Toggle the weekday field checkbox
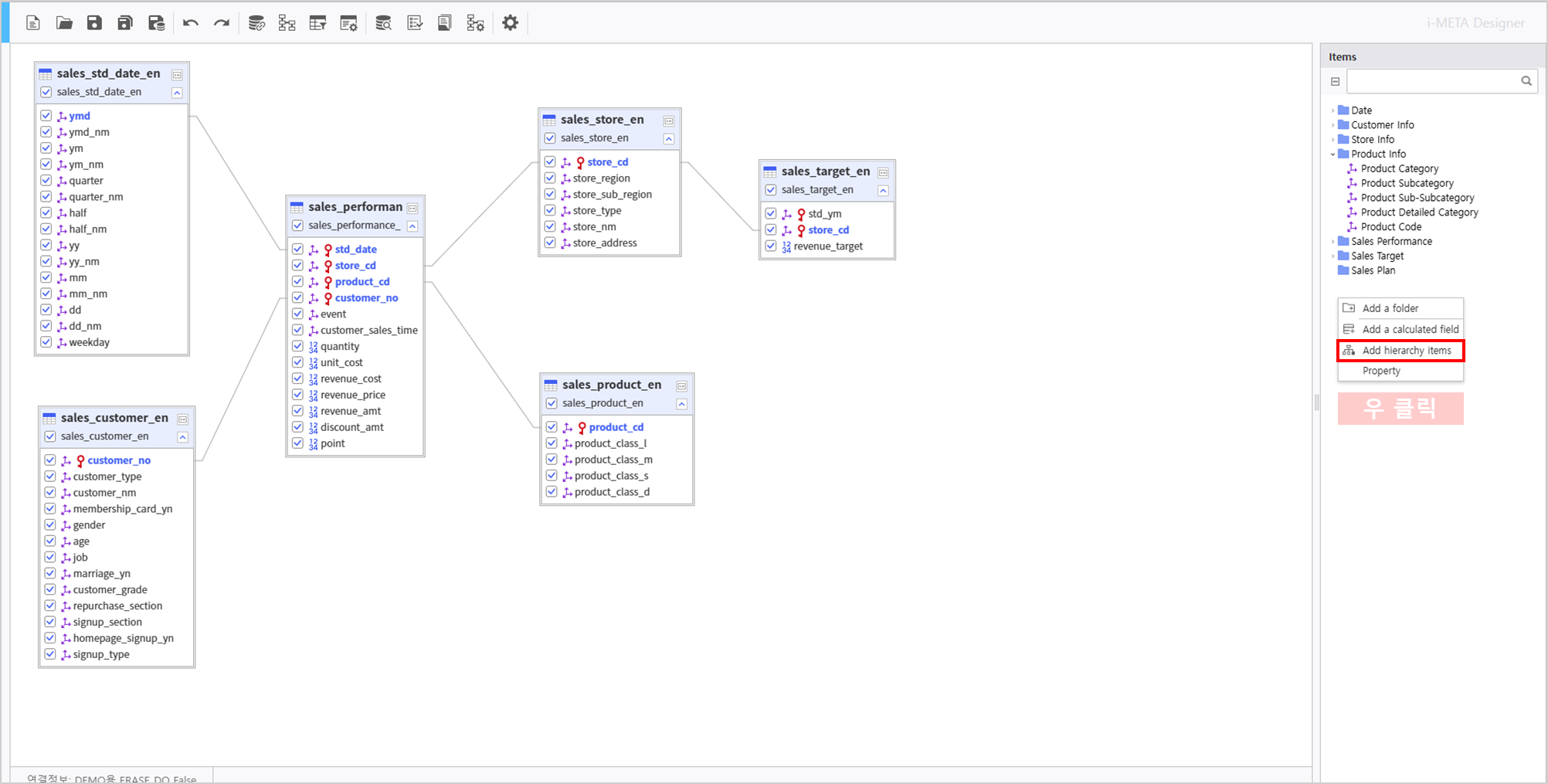 point(46,342)
